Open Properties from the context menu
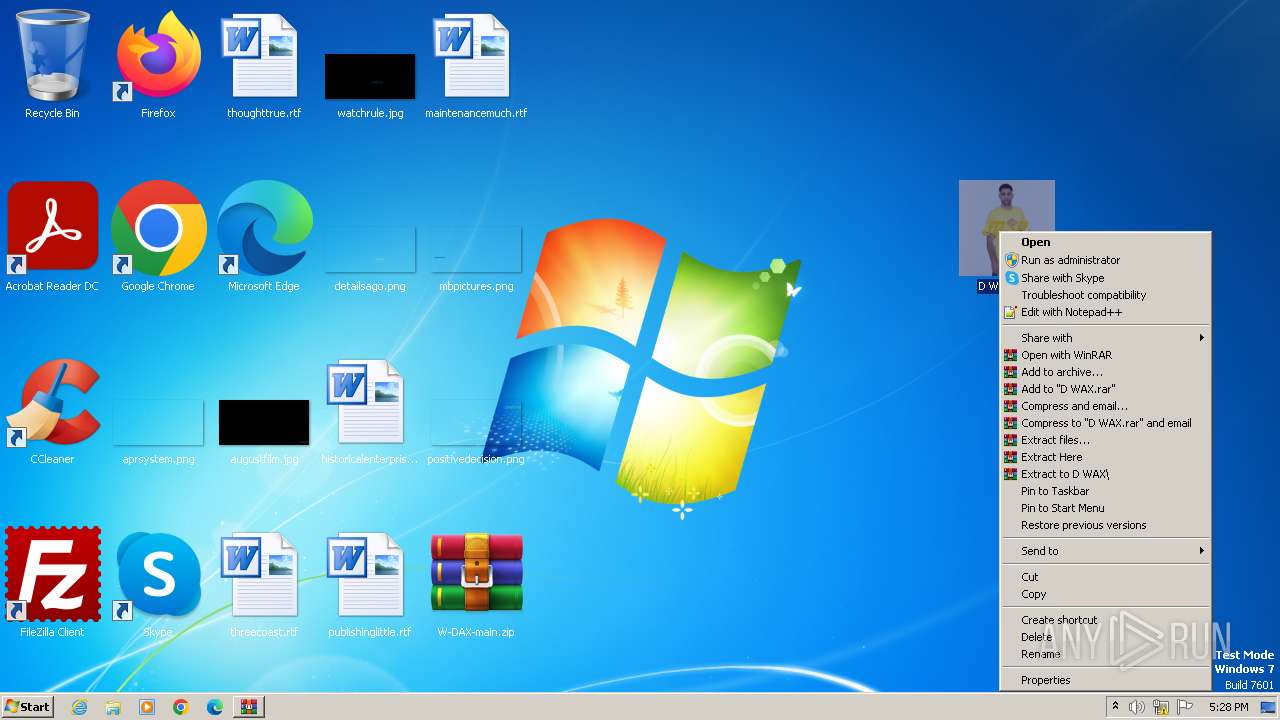 (1105, 680)
